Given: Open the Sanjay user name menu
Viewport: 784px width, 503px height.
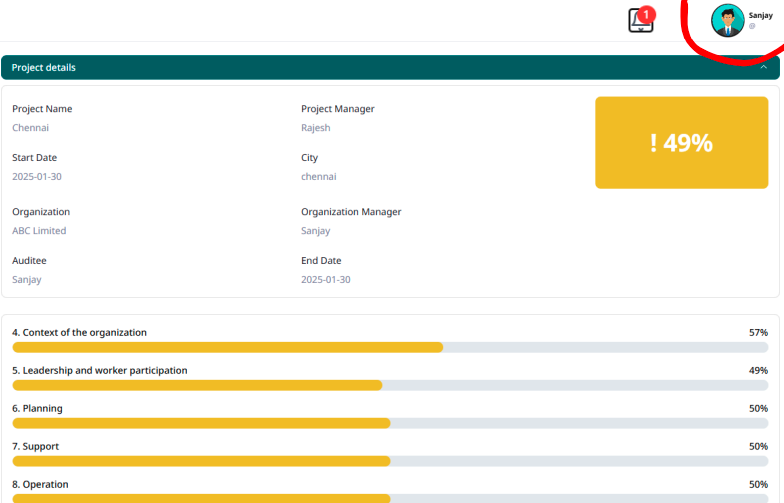Looking at the screenshot, I should tap(760, 15).
